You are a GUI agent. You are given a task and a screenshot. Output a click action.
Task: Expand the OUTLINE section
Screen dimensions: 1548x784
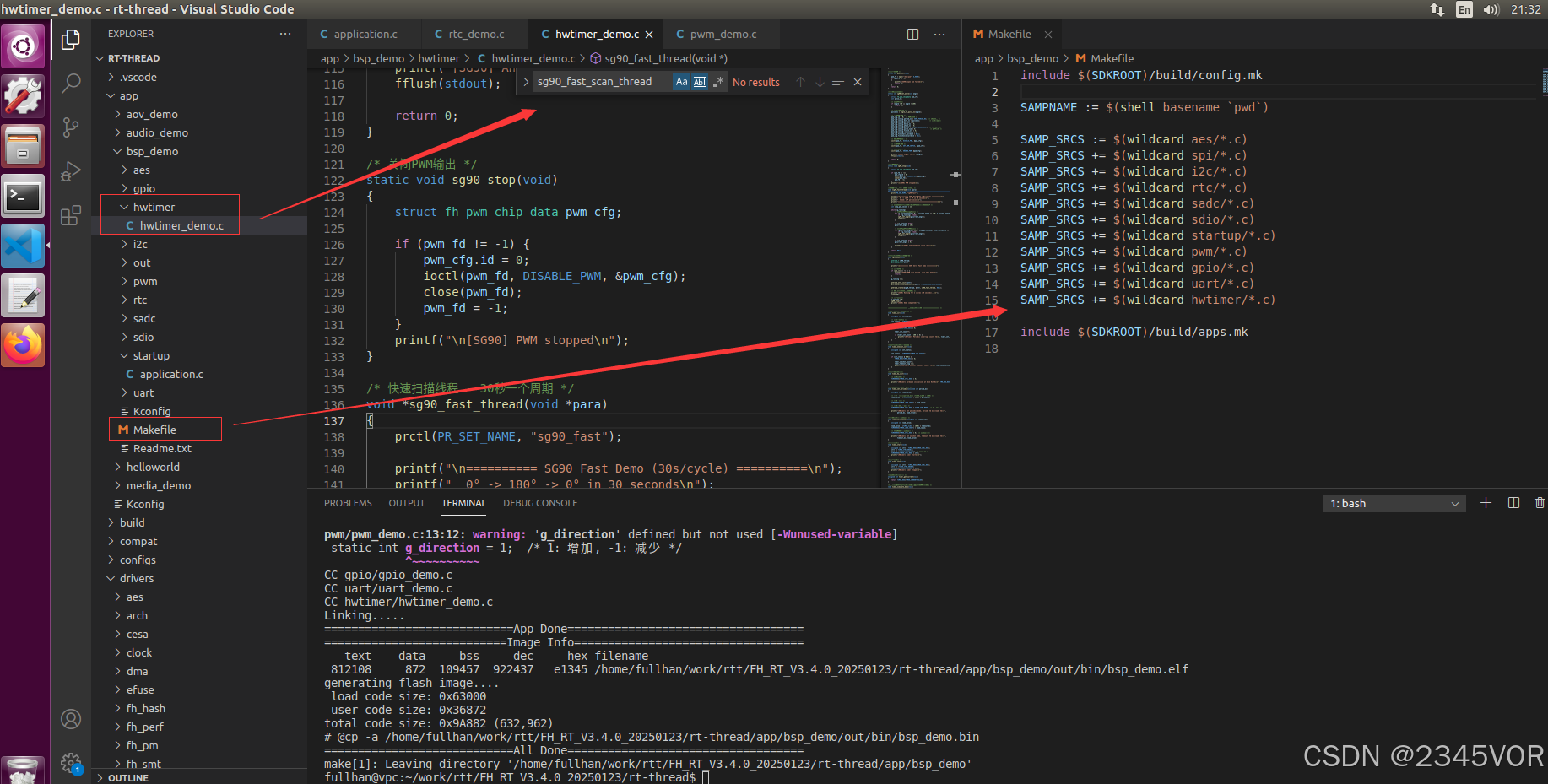coord(199,777)
